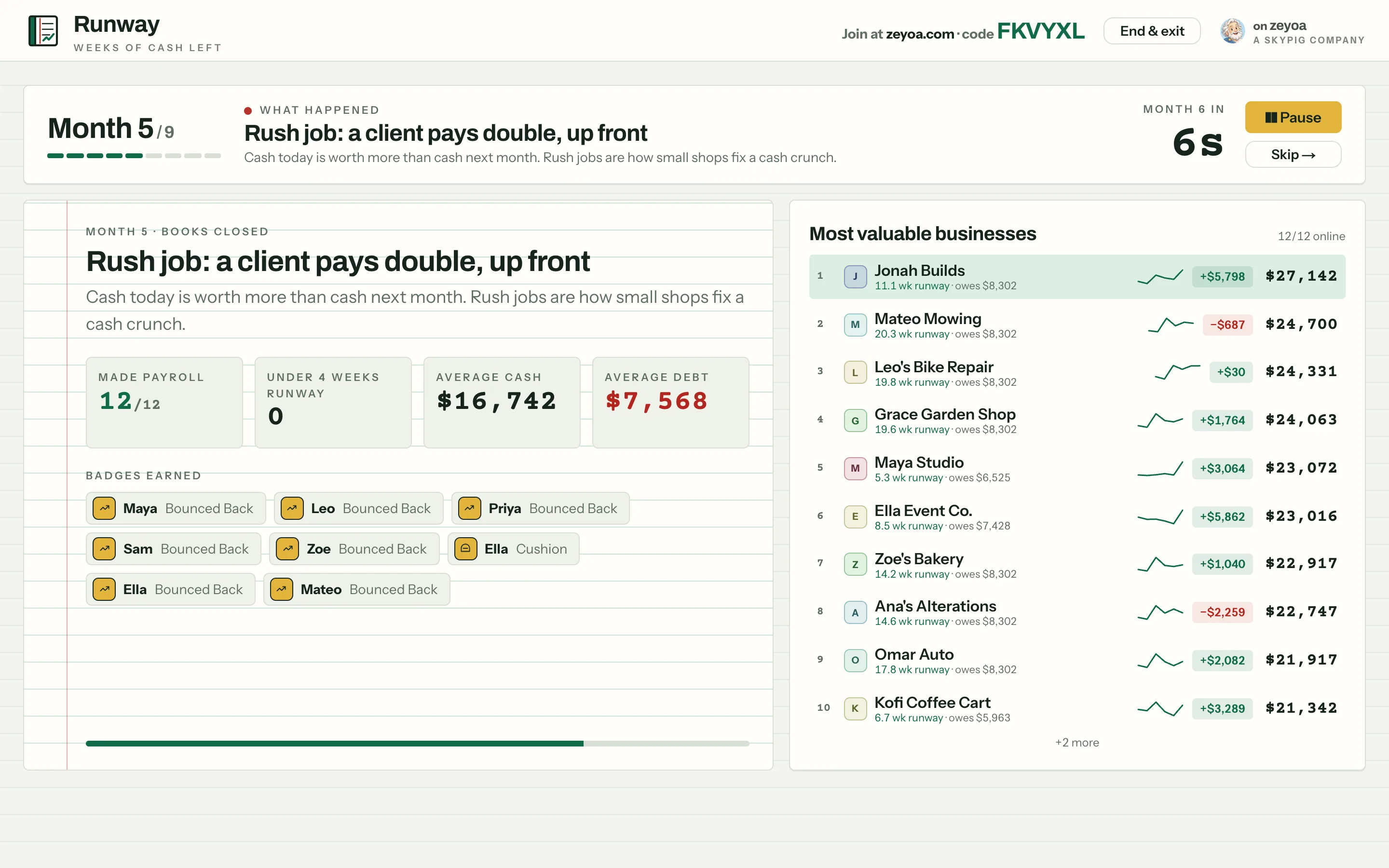
Task: Click the join code FKVYXL
Action: (x=1041, y=31)
